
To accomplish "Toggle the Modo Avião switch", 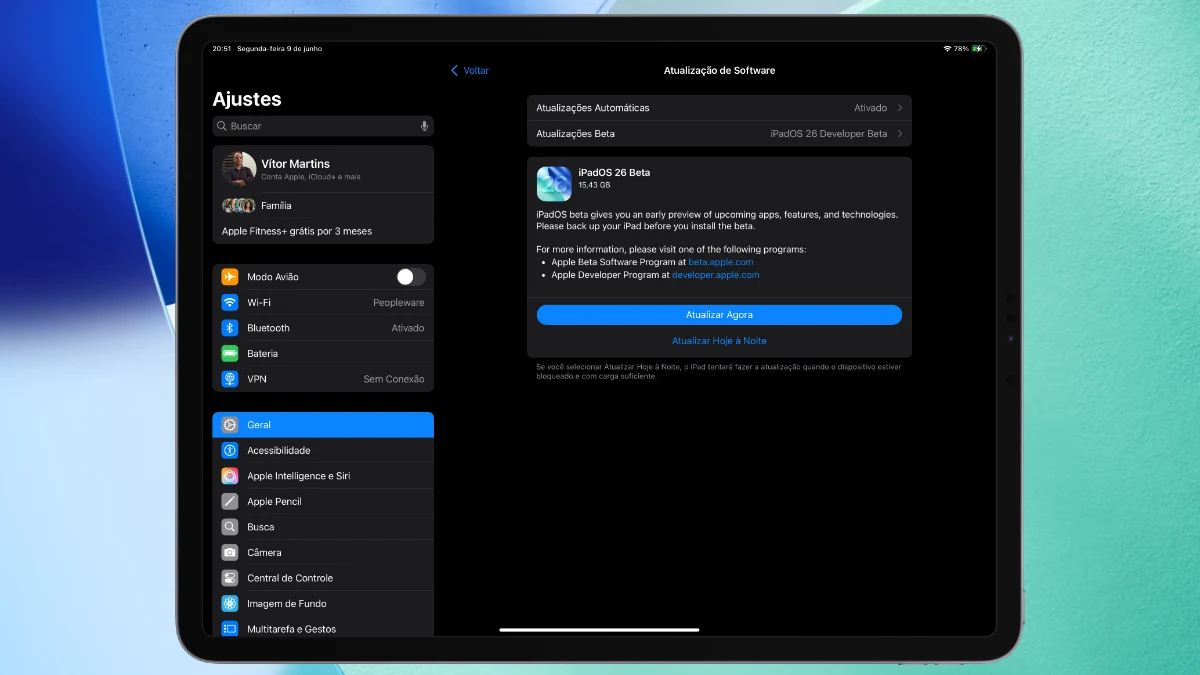I will (410, 277).
